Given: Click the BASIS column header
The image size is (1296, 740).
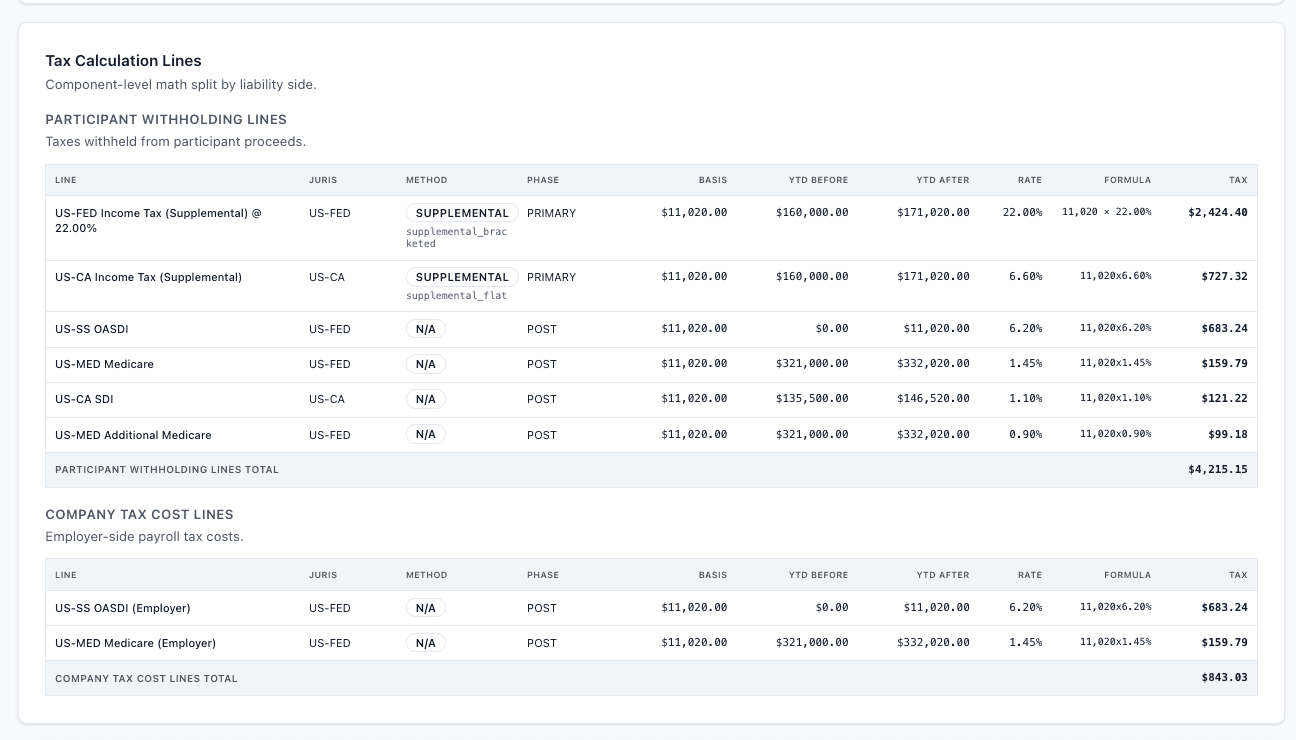Looking at the screenshot, I should 713,180.
